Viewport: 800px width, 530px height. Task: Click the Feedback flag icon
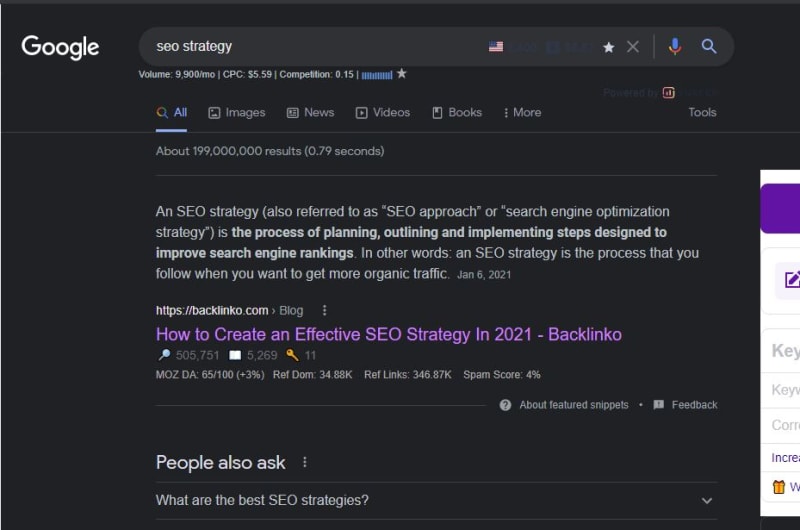(x=659, y=405)
